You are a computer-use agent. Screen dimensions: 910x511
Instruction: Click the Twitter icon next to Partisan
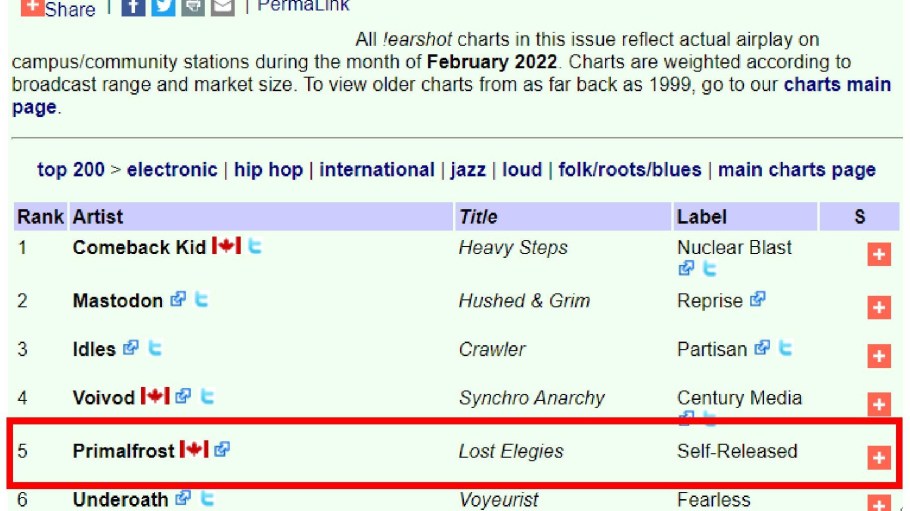(x=786, y=348)
